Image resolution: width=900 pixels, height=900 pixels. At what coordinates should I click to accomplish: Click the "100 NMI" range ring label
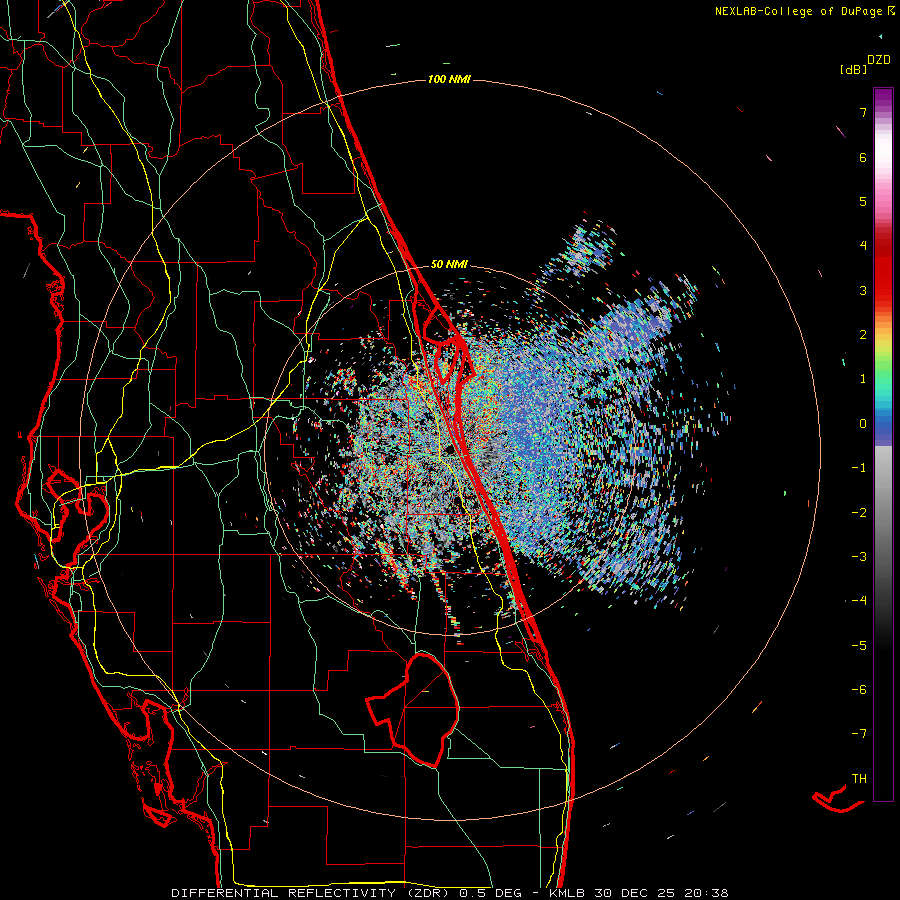coord(449,79)
